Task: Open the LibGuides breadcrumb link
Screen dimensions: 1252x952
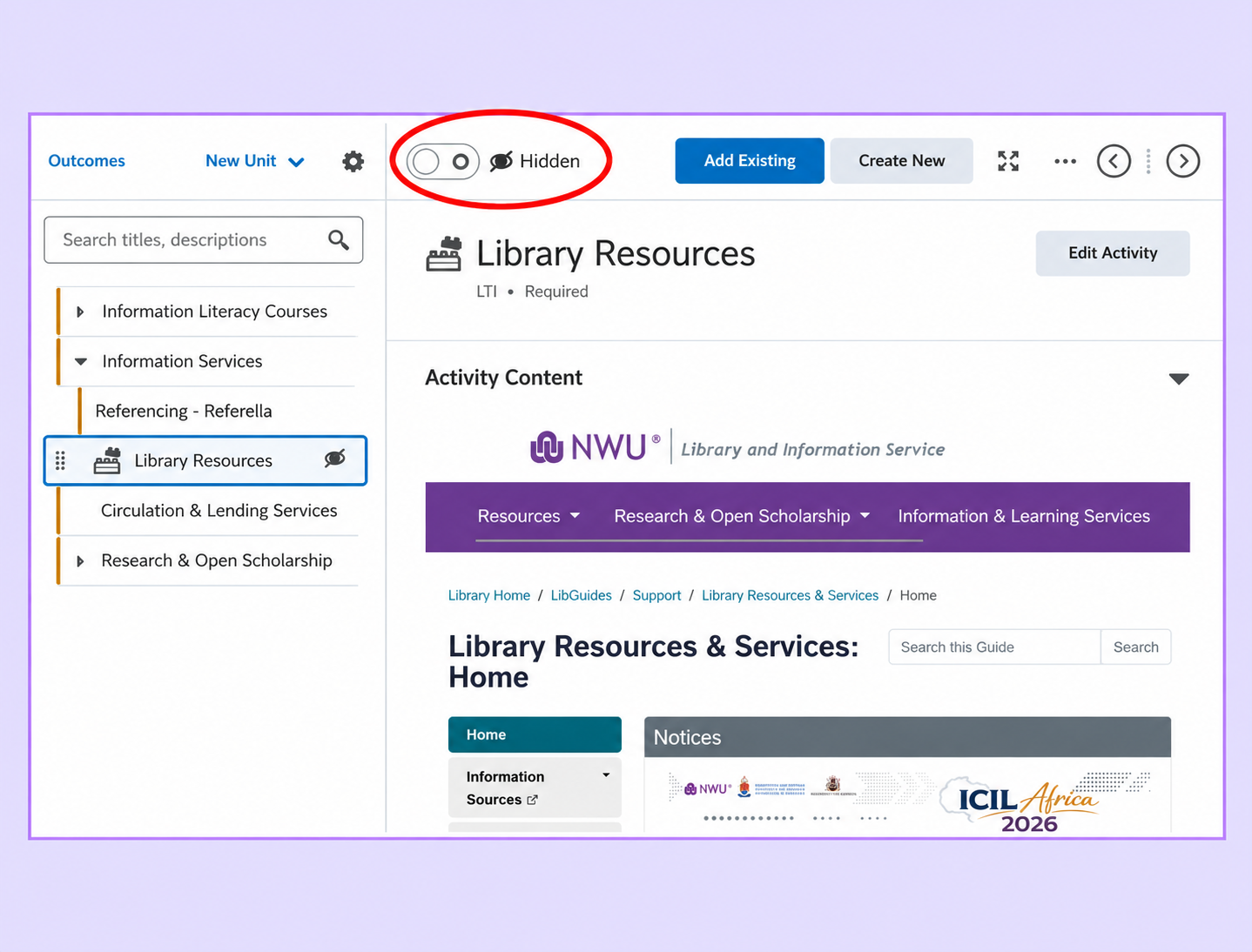Action: point(581,595)
